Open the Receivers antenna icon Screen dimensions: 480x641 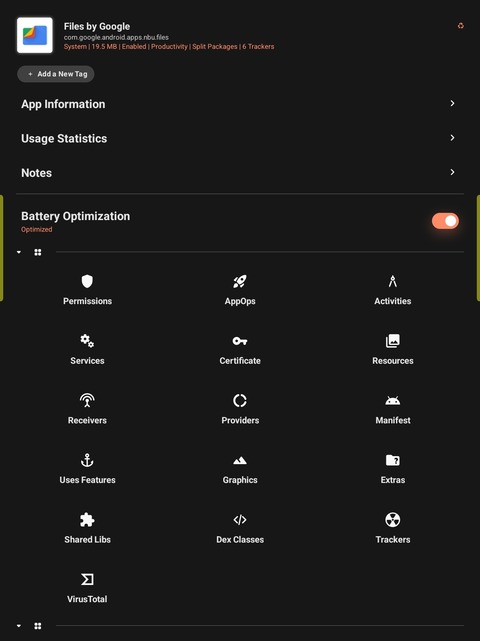[x=87, y=400]
